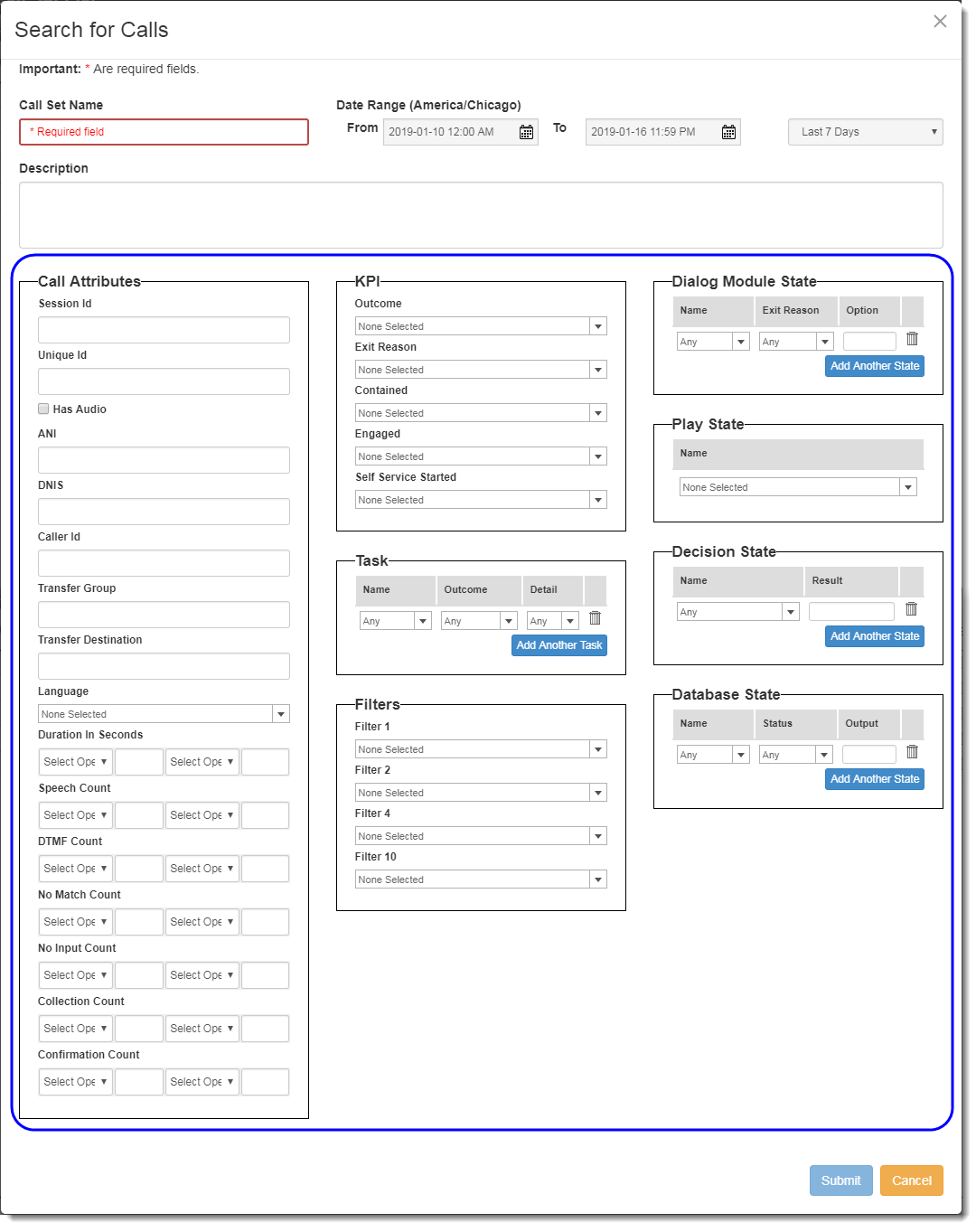Focus the Session Id text field
976x1232 pixels.
(x=164, y=330)
